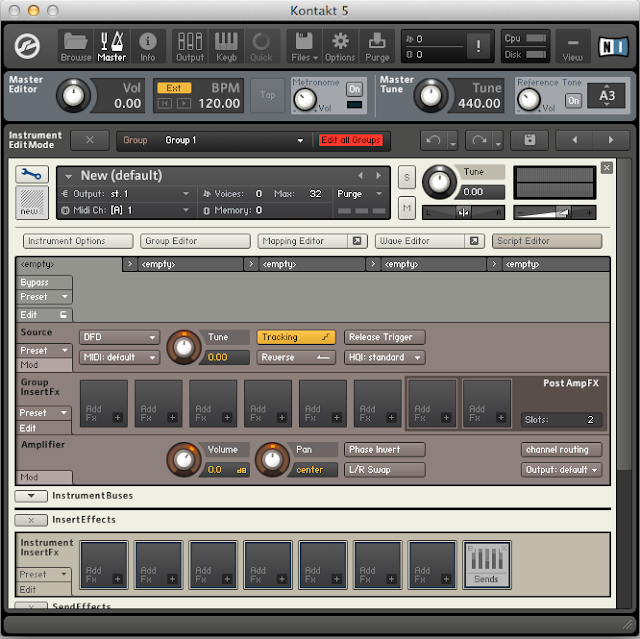
Task: Open Instrument Options
Action: coord(78,241)
